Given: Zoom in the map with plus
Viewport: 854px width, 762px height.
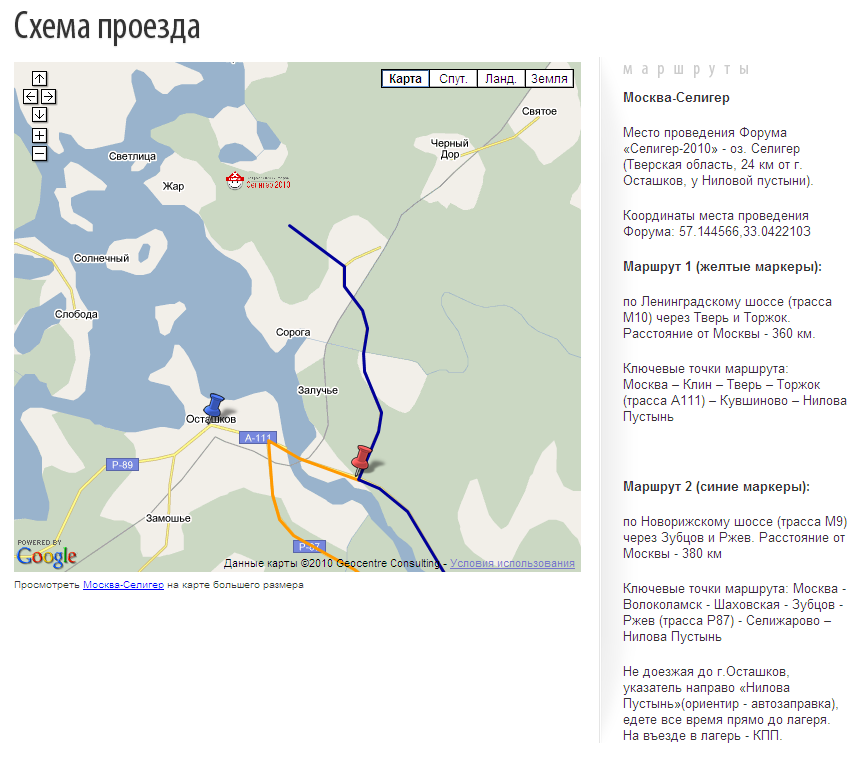Looking at the screenshot, I should point(39,135).
